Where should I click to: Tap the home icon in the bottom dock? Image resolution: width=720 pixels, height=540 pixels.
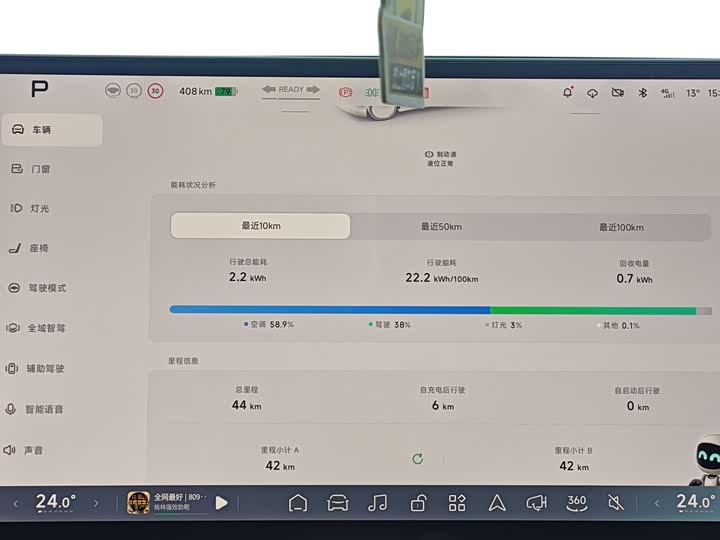[297, 503]
